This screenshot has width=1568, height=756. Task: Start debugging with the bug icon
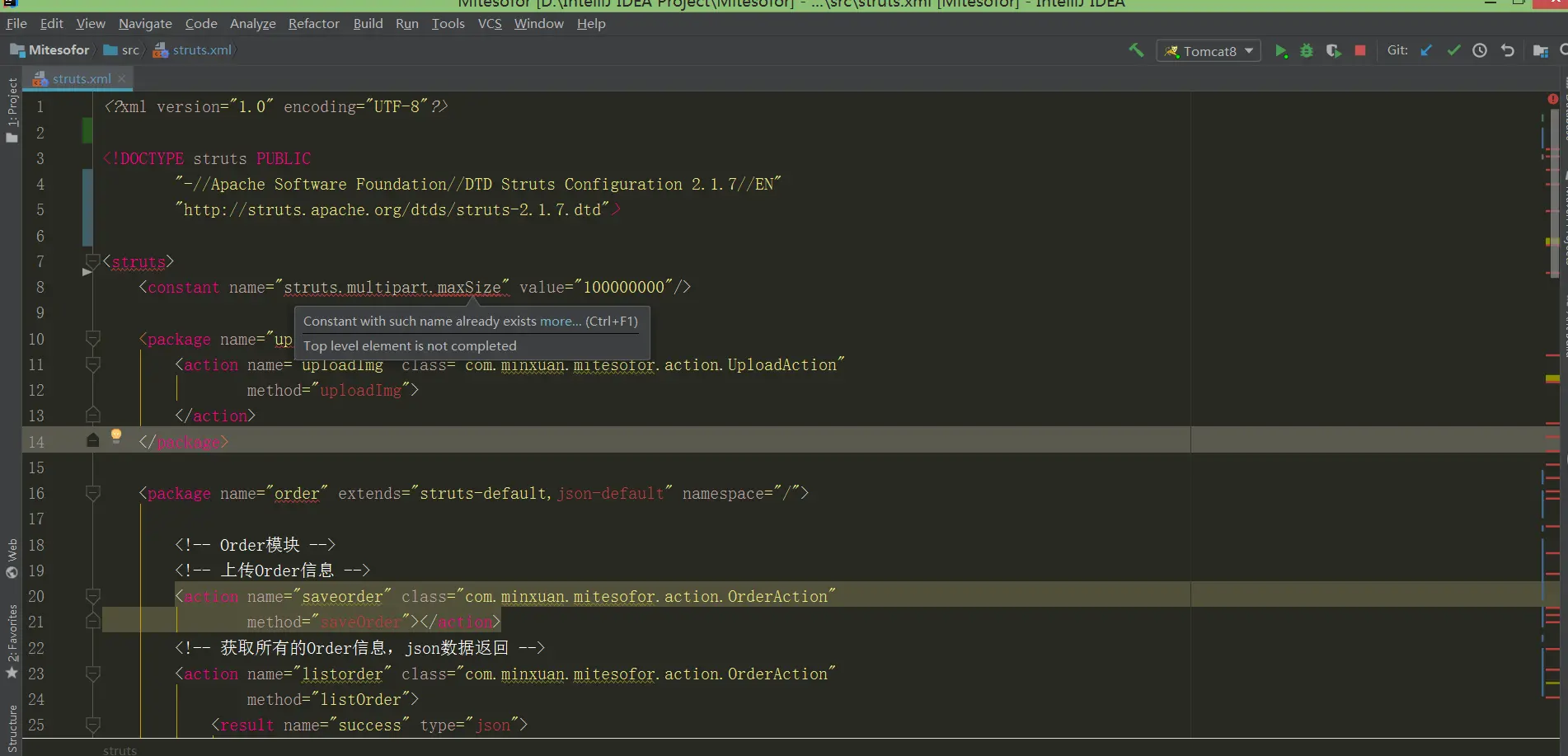(x=1307, y=51)
